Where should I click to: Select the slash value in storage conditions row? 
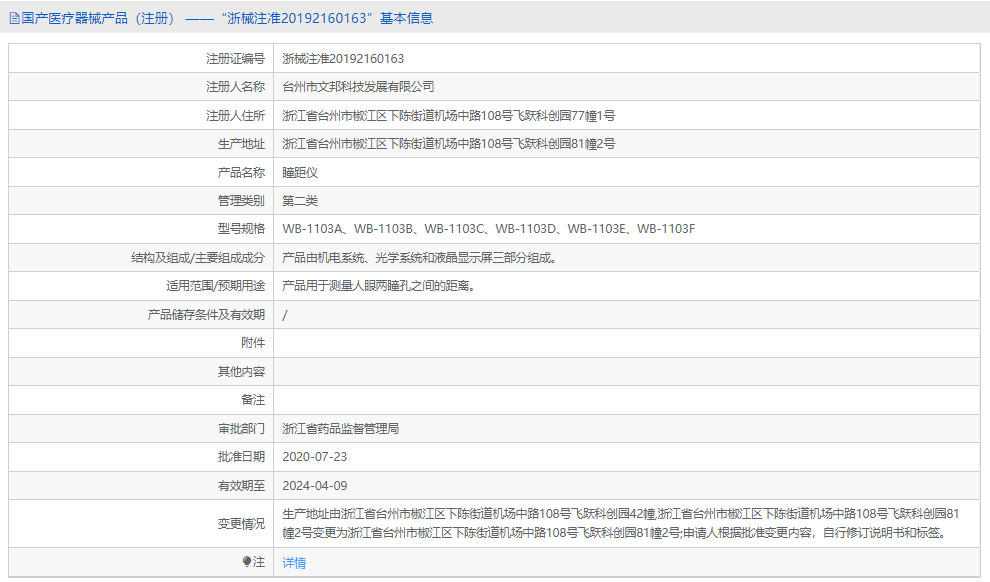285,315
